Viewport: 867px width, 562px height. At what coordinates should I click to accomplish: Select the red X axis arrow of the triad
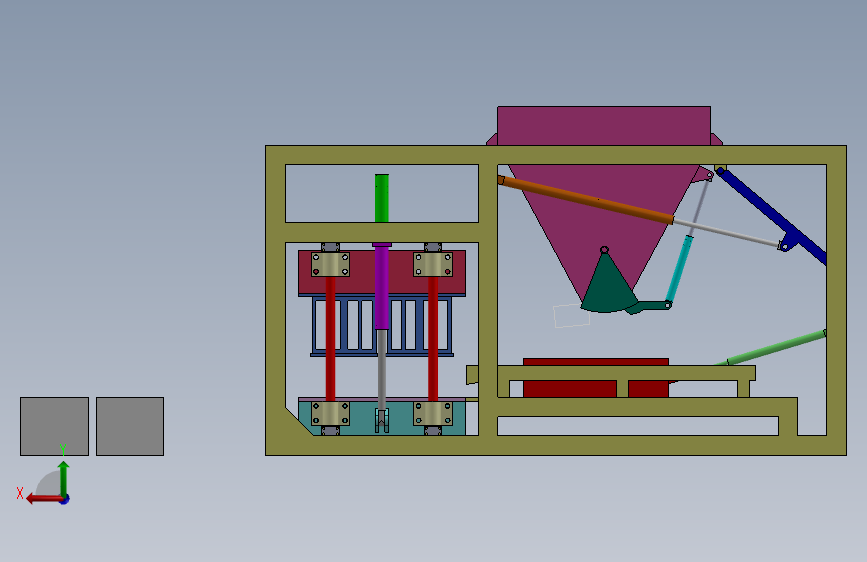point(45,499)
